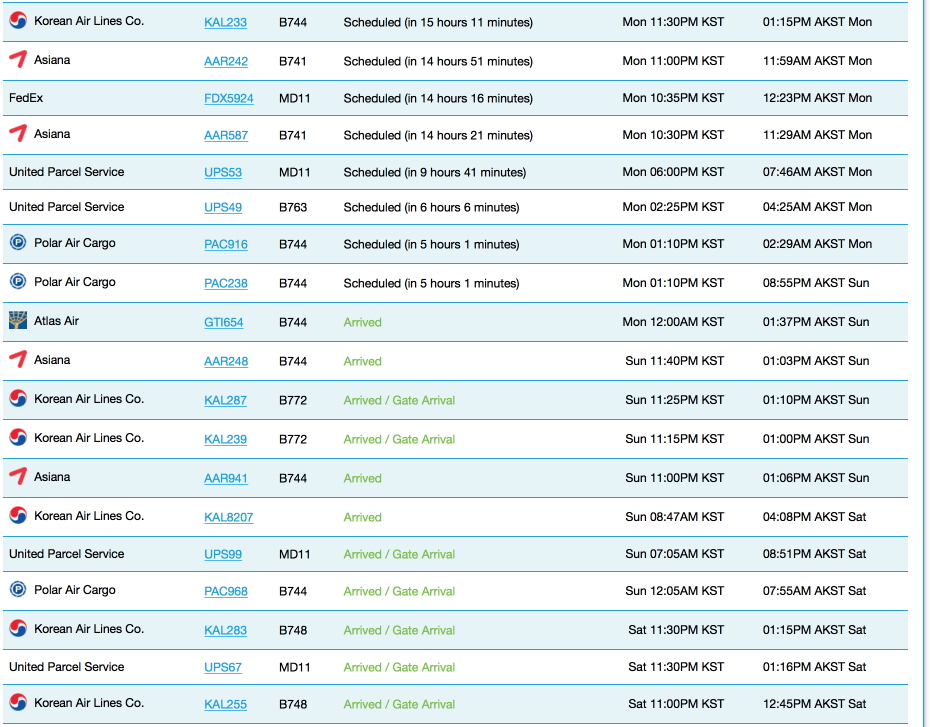The width and height of the screenshot is (933, 727).
Task: Open flight PAC916 link
Action: click(226, 245)
